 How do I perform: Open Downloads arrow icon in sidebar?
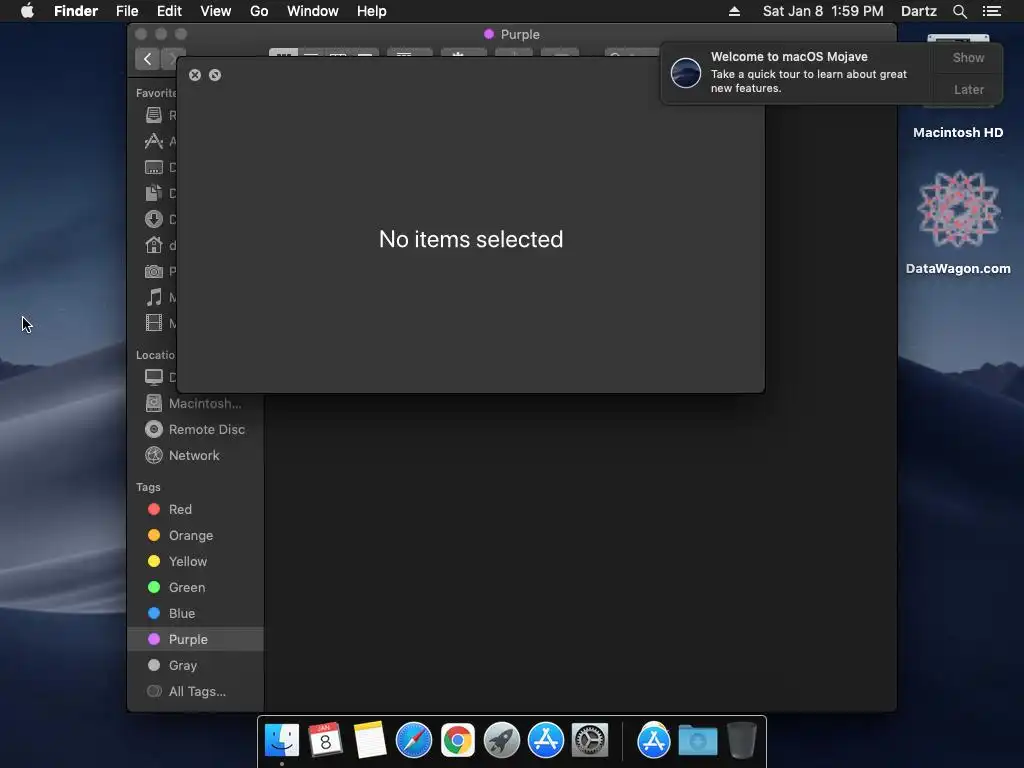tap(153, 219)
